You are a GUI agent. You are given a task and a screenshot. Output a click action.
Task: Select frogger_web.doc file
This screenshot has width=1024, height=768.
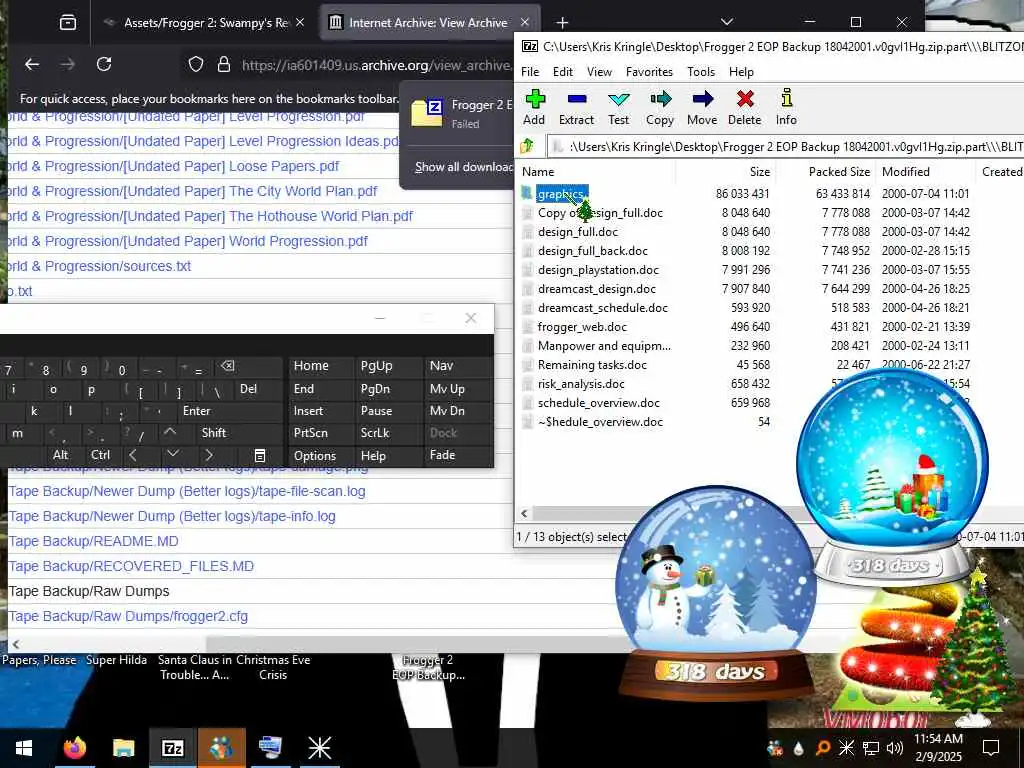pos(582,327)
